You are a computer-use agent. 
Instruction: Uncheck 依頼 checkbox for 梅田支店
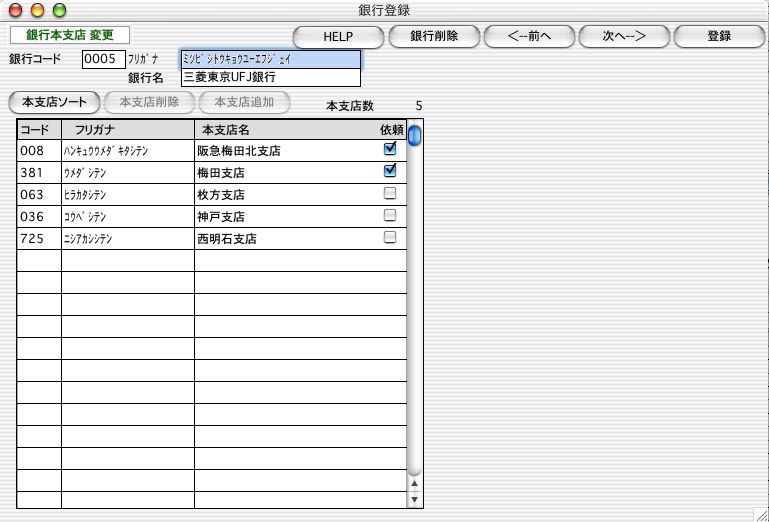pos(390,170)
